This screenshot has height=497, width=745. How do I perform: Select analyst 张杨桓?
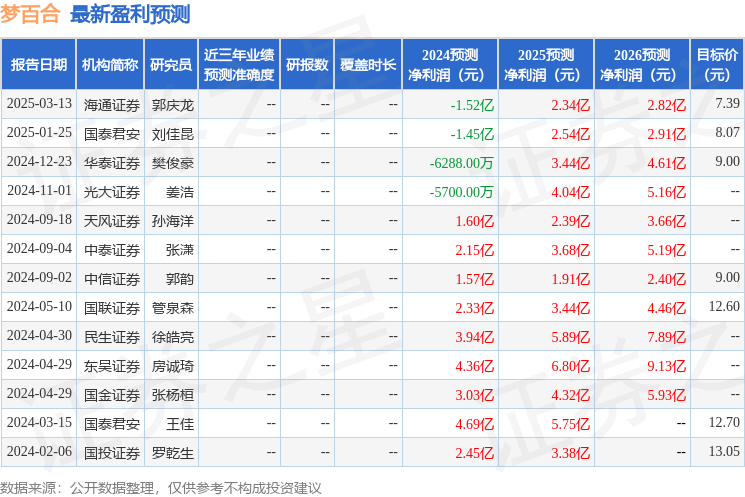(173, 395)
